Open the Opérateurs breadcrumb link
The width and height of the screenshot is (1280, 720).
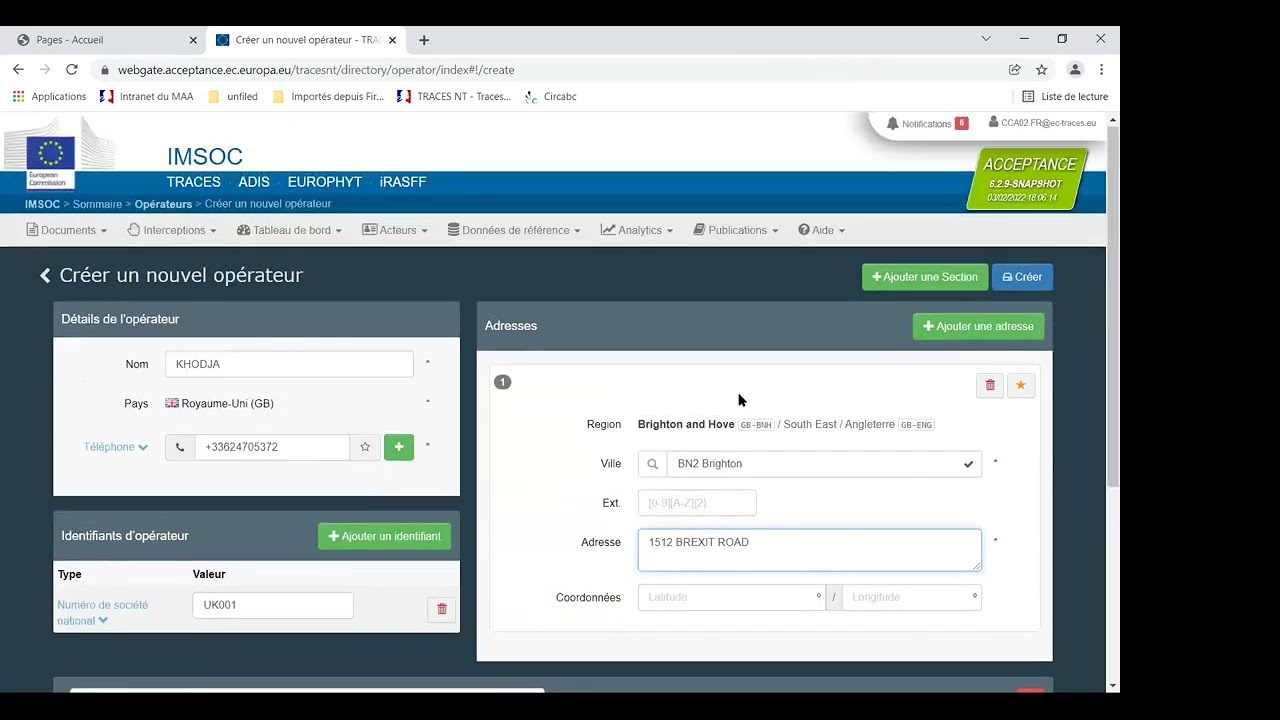point(163,204)
